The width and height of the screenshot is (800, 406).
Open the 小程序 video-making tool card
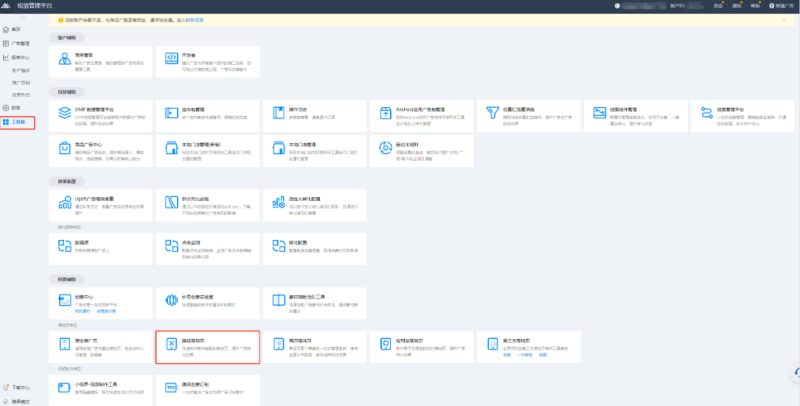(x=64, y=385)
